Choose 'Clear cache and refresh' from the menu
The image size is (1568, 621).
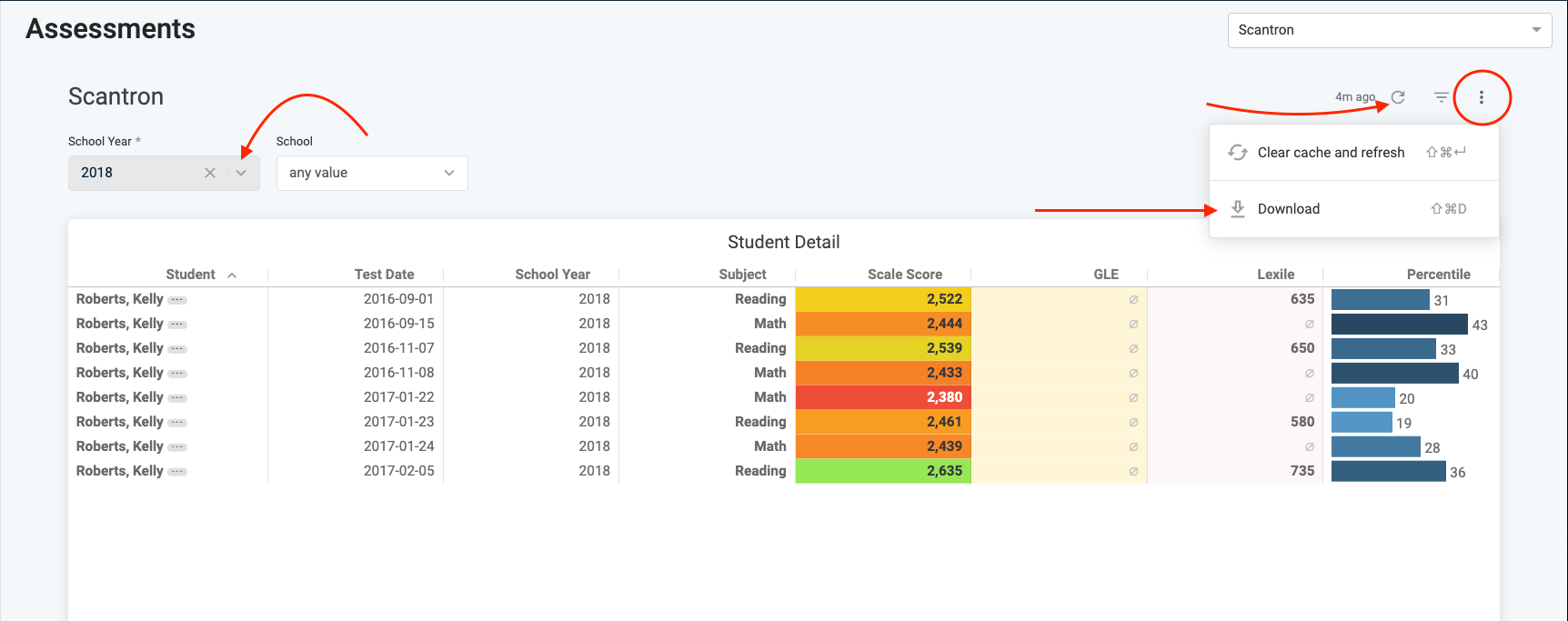(1354, 153)
